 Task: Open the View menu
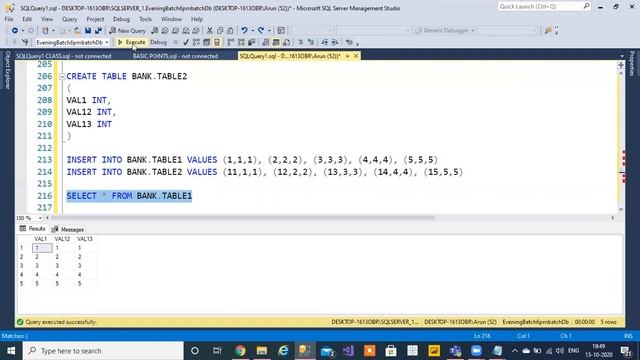pos(47,19)
